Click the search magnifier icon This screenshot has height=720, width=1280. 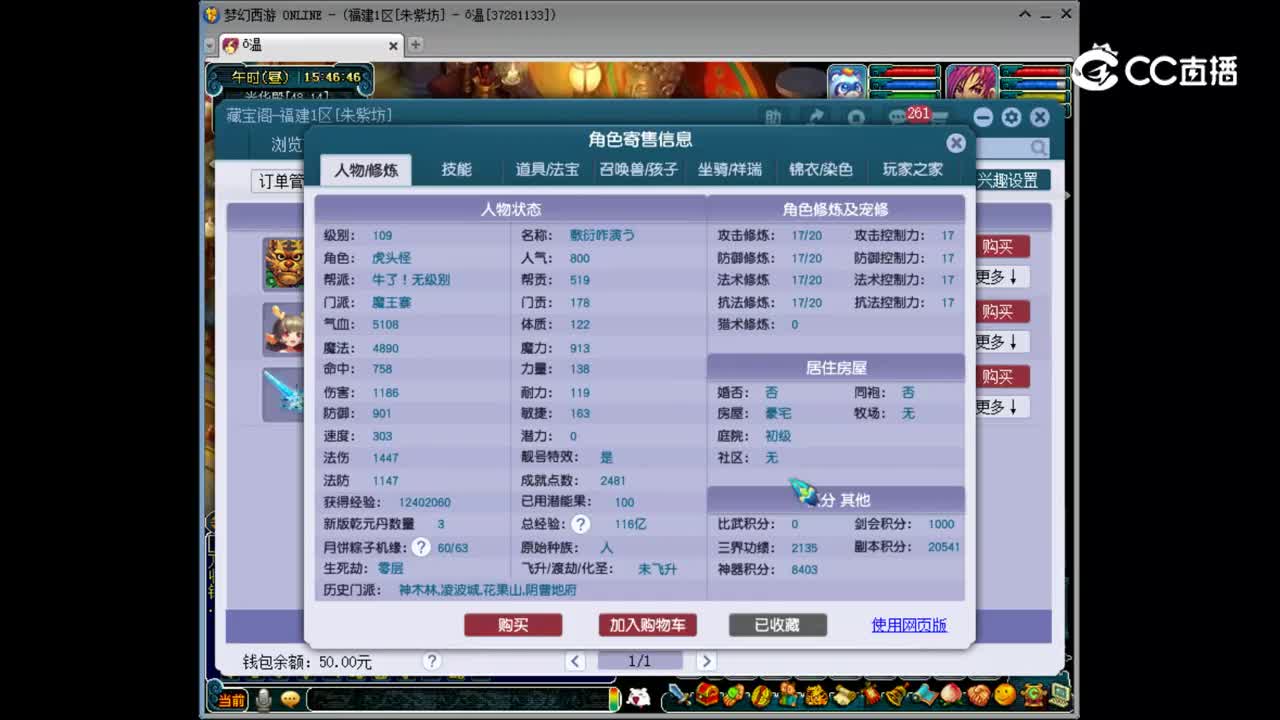point(1039,148)
